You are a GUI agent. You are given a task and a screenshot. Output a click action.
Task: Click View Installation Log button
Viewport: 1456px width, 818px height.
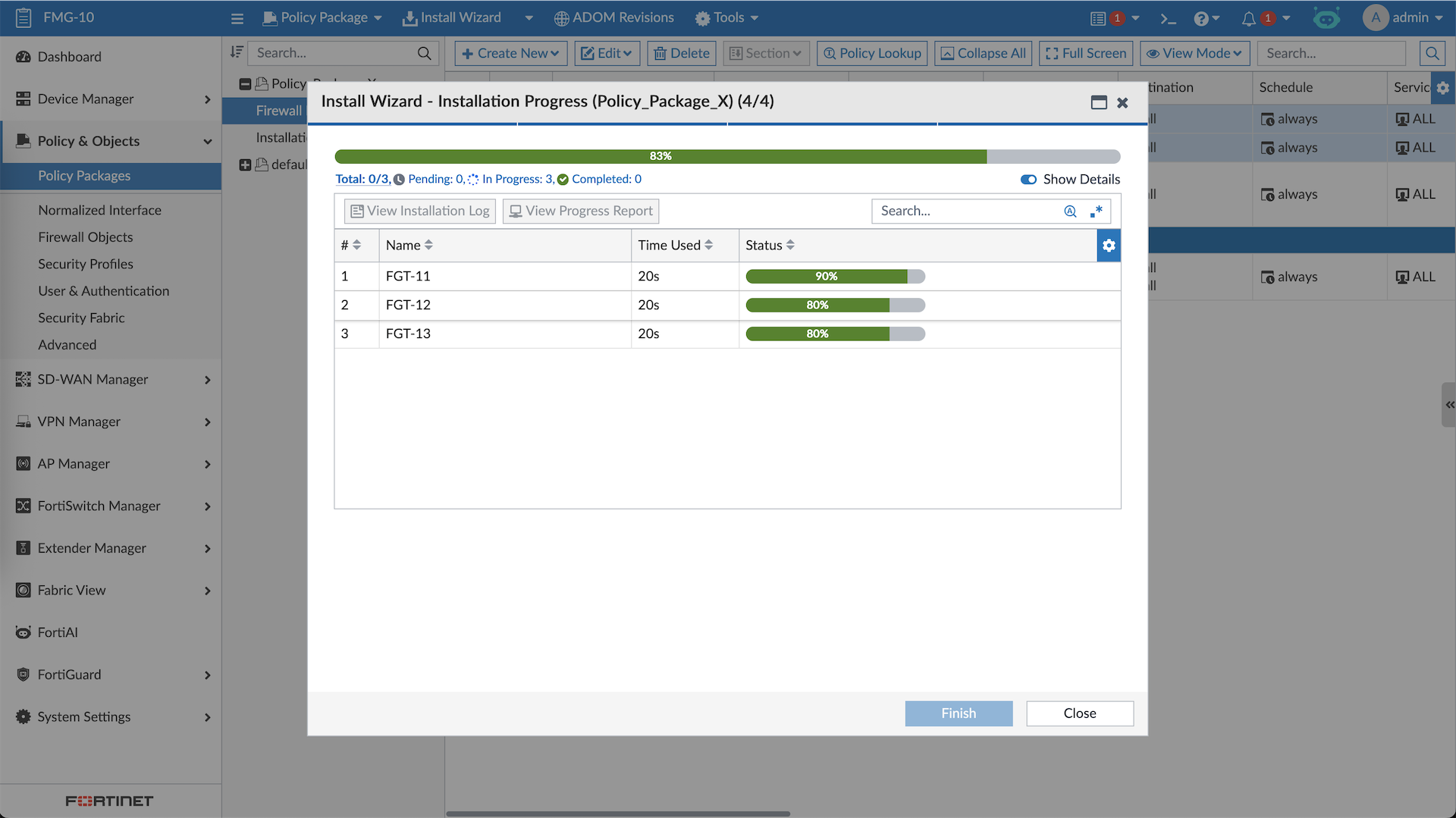420,211
